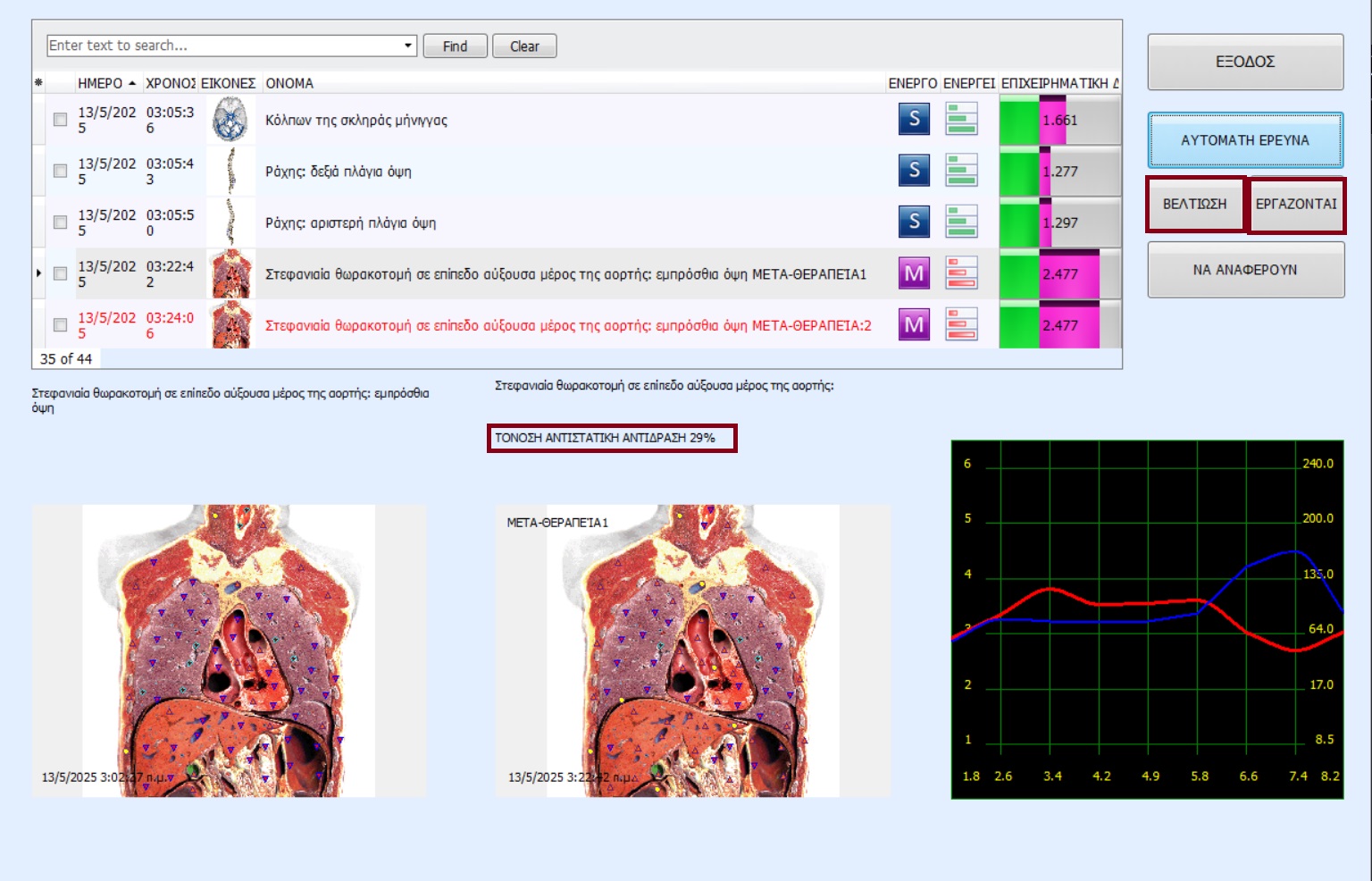
Task: Click the star icon in the table header corner
Action: pos(38,83)
